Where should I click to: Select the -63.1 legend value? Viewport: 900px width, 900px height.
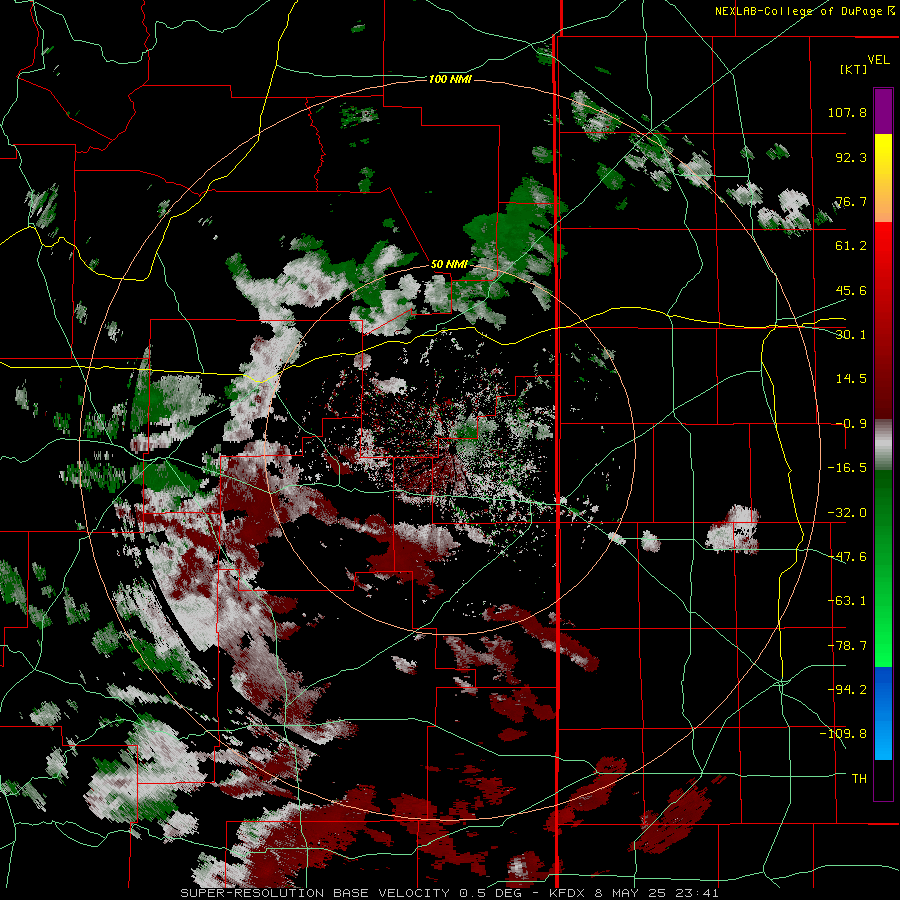[x=847, y=601]
